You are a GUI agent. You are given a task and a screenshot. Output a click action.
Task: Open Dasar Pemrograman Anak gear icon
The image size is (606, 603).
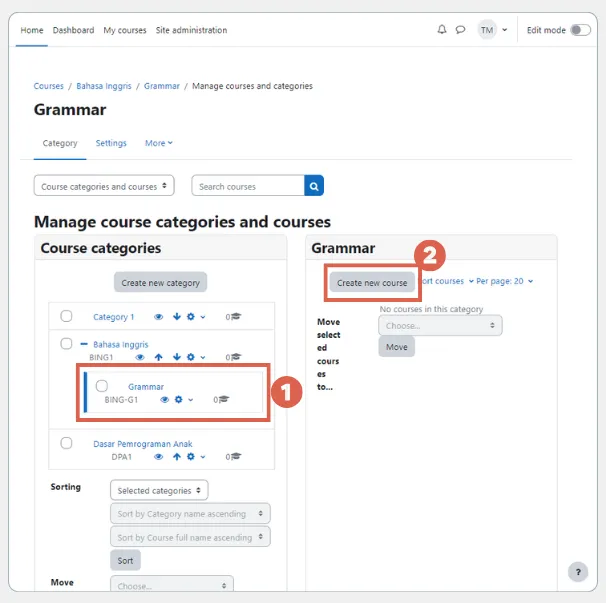click(191, 457)
